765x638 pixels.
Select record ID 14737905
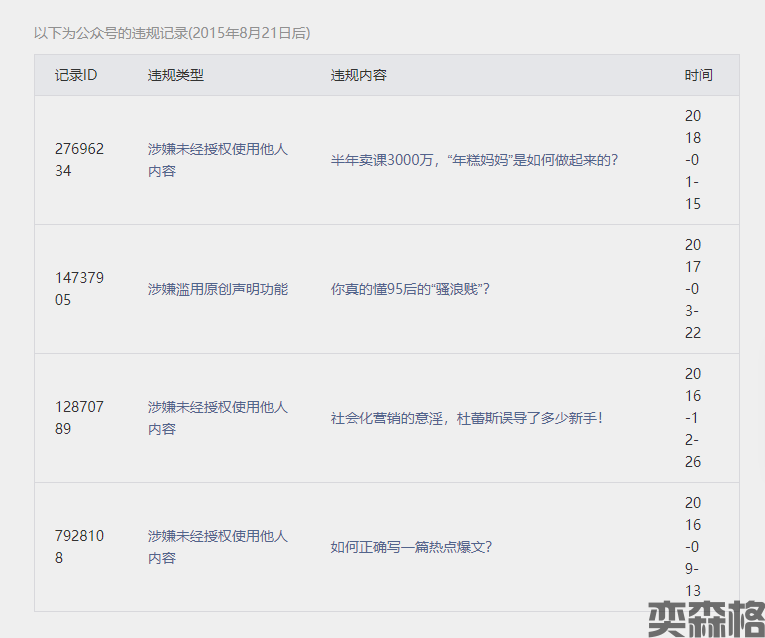tap(79, 289)
